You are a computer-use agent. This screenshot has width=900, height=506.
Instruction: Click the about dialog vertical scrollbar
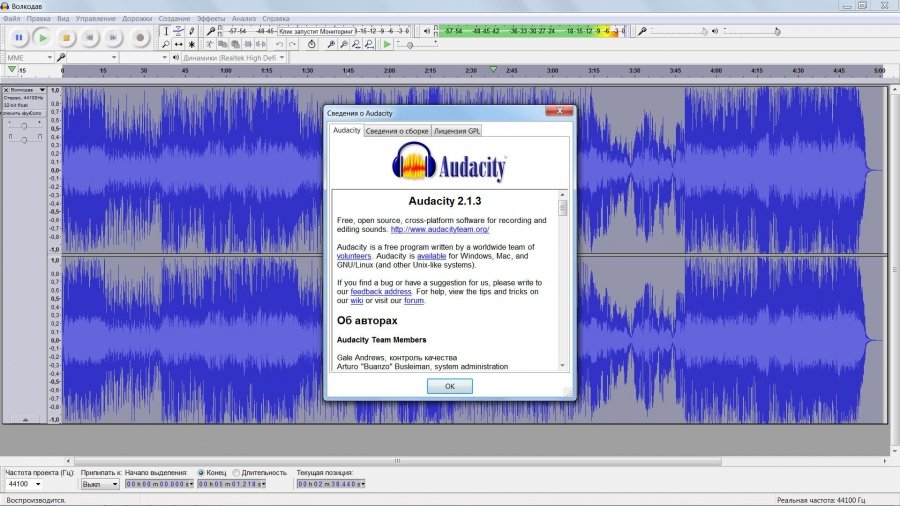563,280
